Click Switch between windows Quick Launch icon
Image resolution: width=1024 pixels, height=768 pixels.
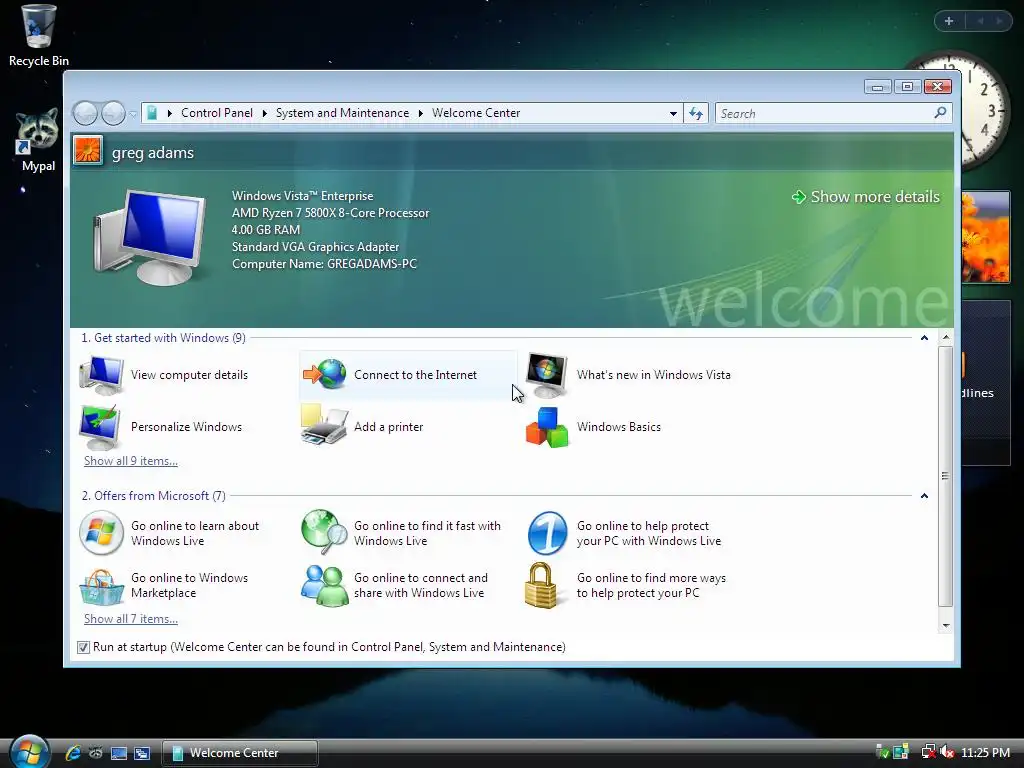point(142,753)
